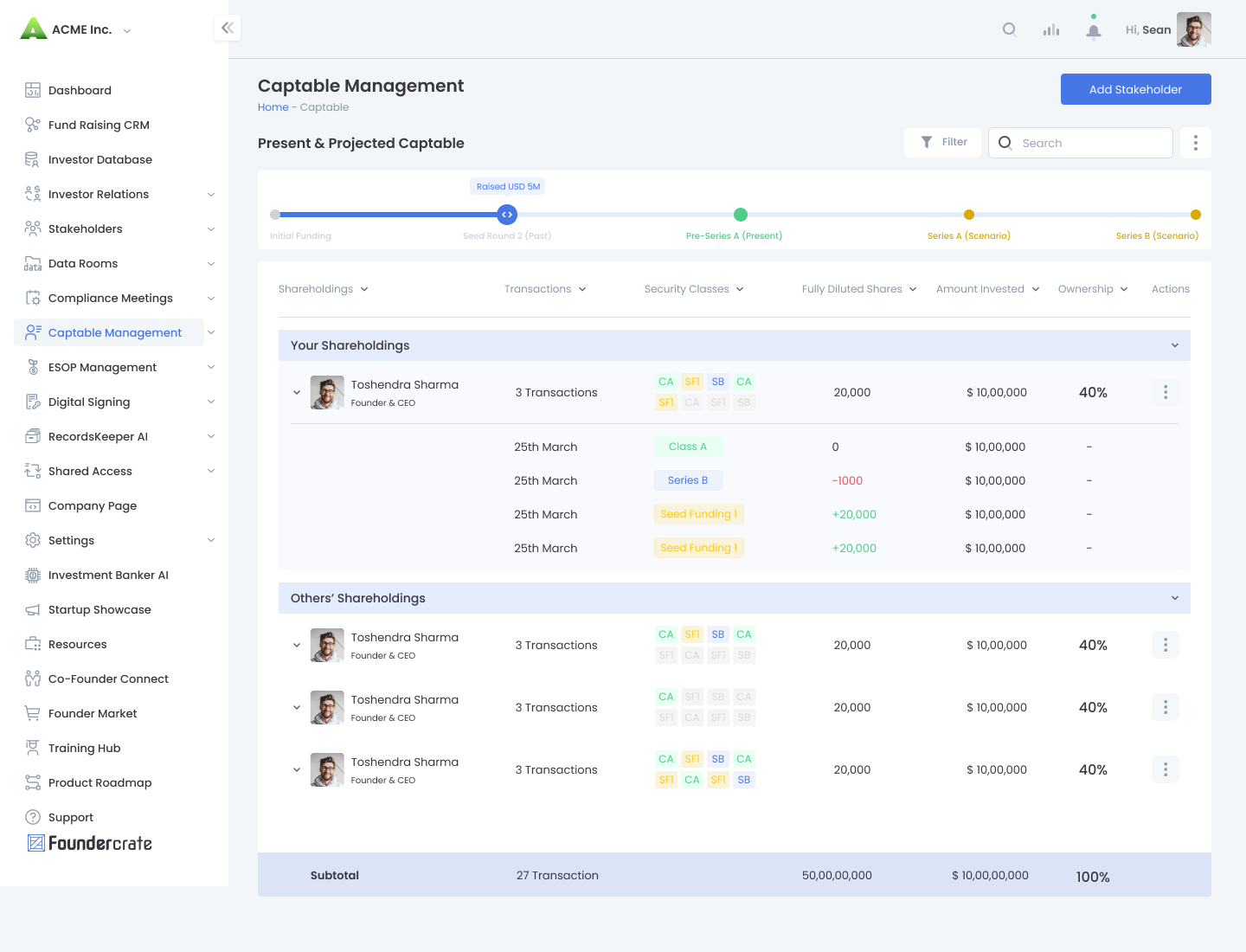Select Initial Funding timeline start marker
1246x952 pixels.
(x=275, y=215)
